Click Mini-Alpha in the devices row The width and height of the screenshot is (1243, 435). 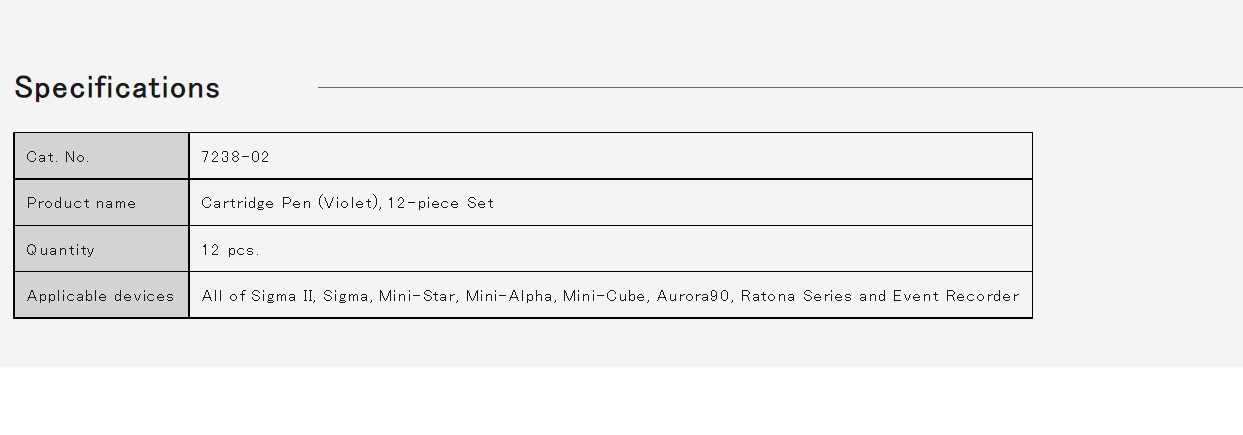click(509, 296)
